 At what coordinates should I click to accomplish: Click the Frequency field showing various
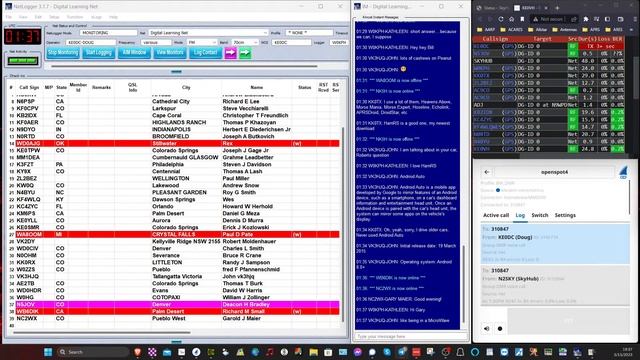(x=156, y=42)
